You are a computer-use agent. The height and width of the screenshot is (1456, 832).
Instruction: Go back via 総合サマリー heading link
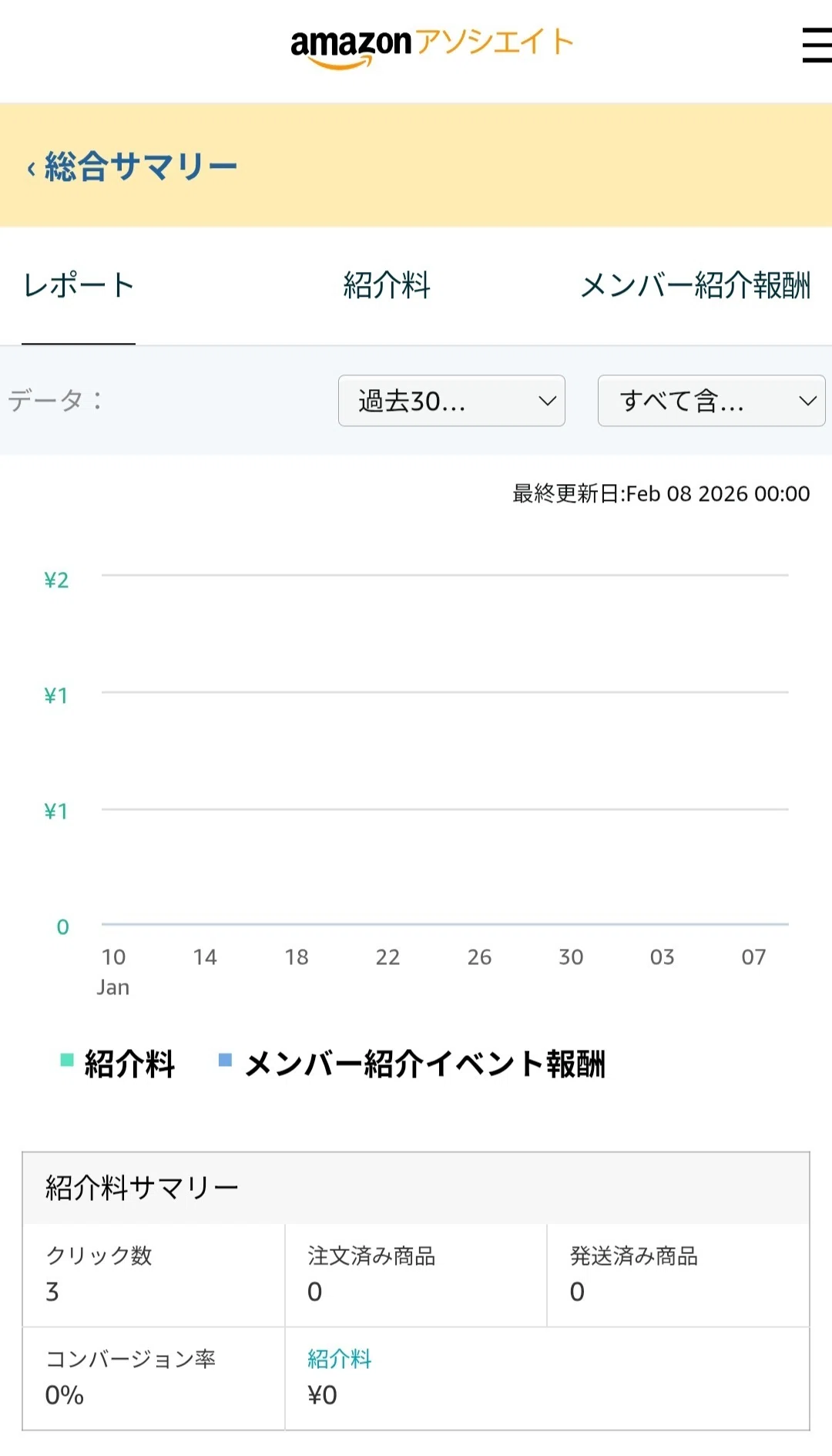(x=141, y=166)
